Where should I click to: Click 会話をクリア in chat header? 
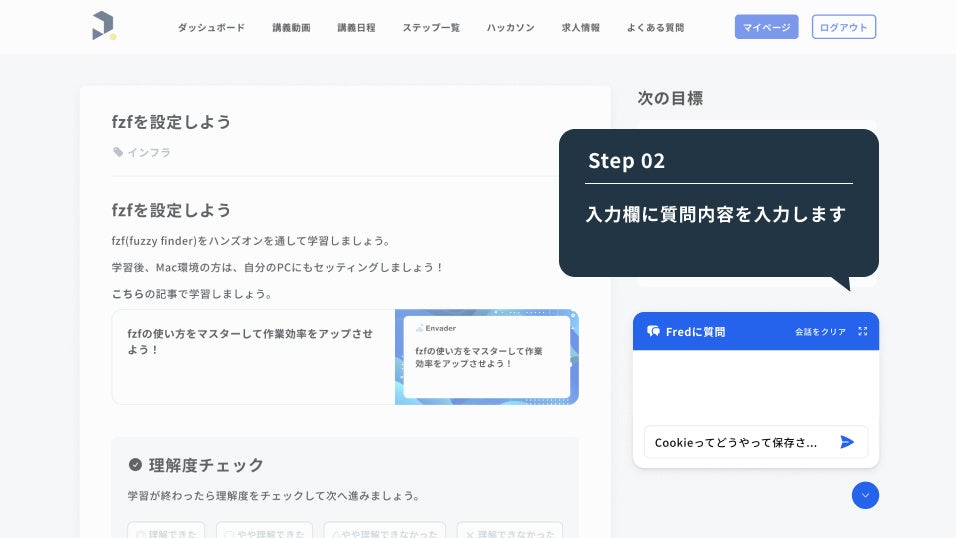[820, 332]
